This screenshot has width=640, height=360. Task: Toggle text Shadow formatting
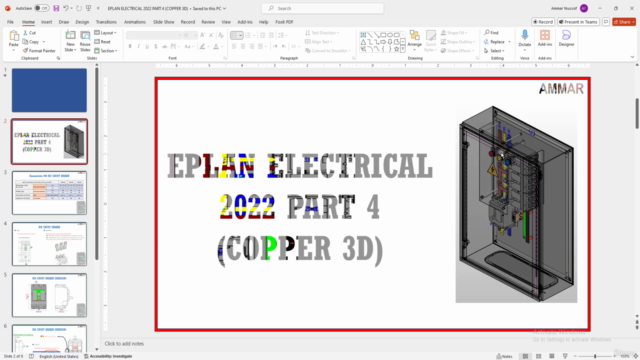[x=156, y=47]
